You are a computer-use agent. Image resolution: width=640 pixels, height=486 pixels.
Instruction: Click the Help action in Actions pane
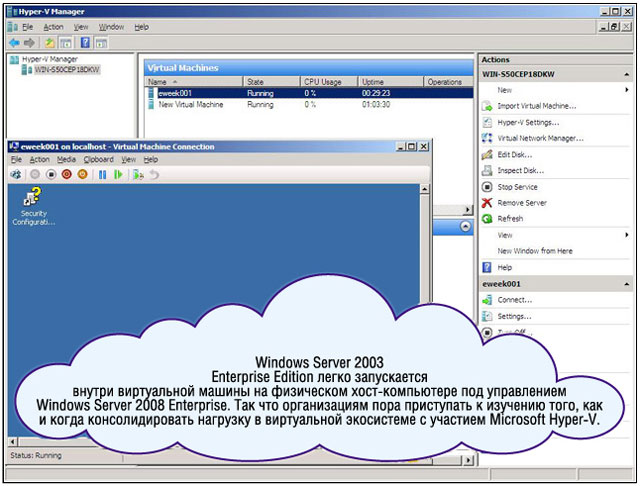[x=504, y=268]
